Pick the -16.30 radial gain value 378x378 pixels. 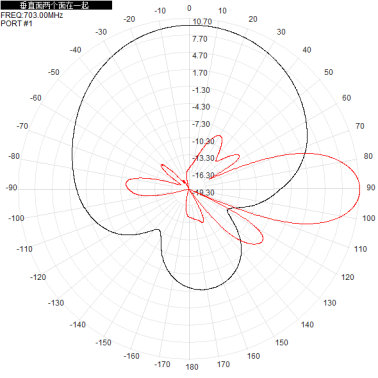point(203,175)
